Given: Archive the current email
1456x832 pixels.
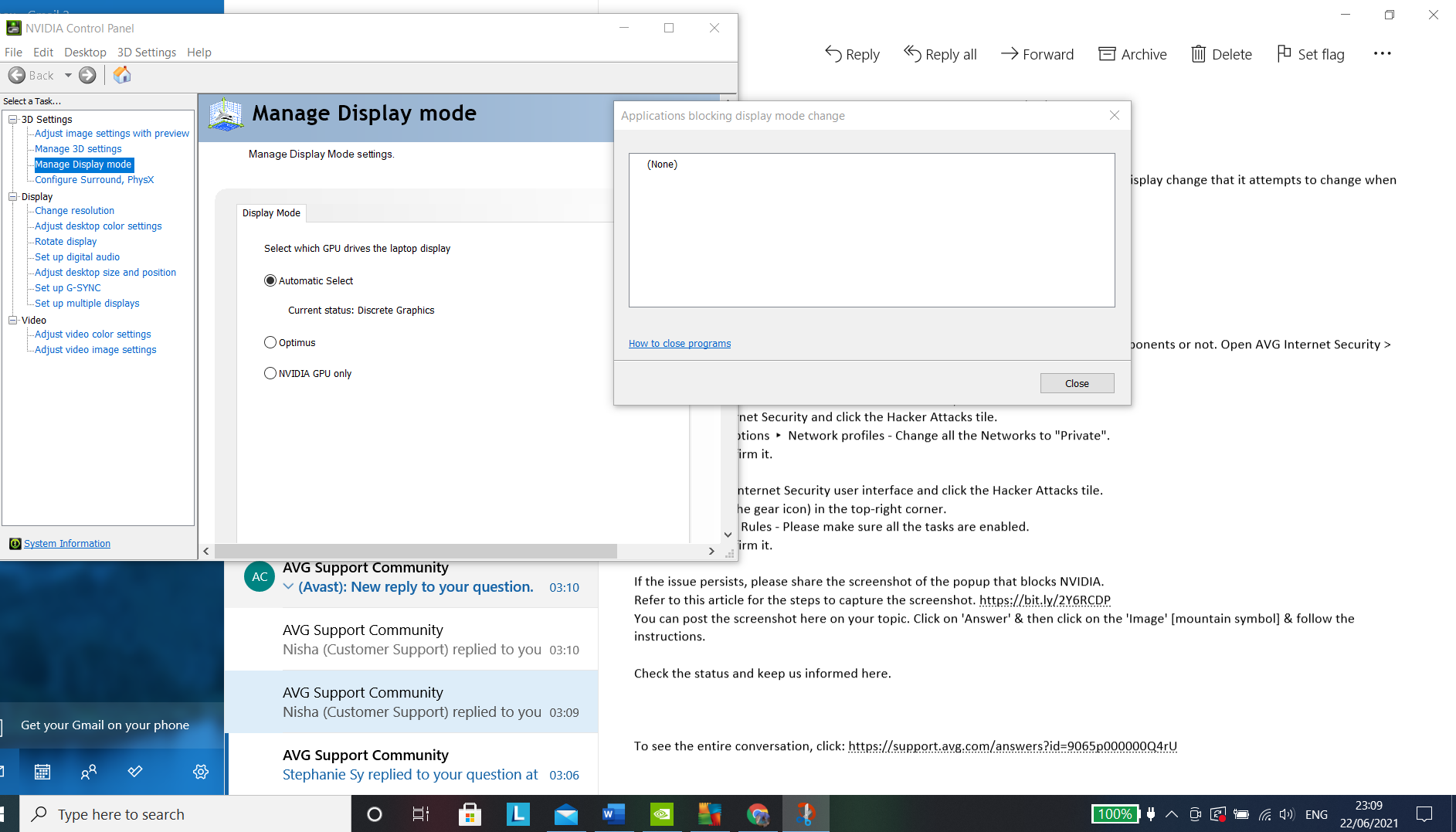Looking at the screenshot, I should (1132, 54).
